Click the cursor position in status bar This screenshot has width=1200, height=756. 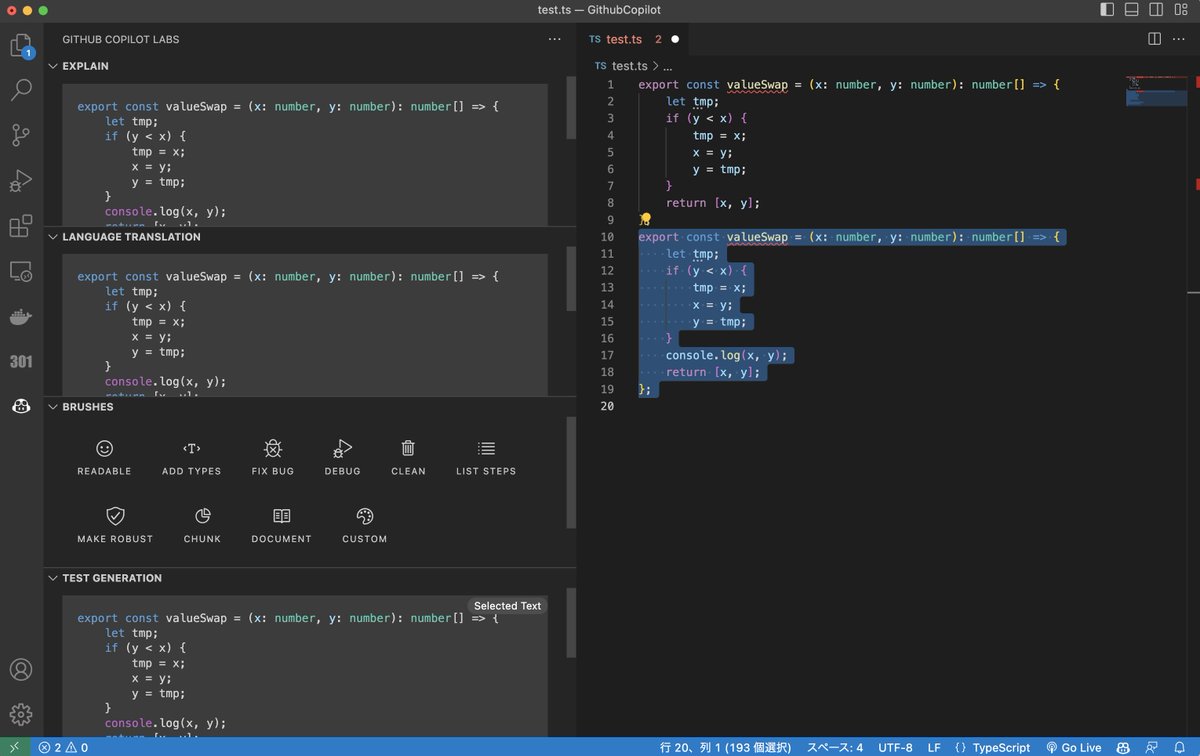725,747
